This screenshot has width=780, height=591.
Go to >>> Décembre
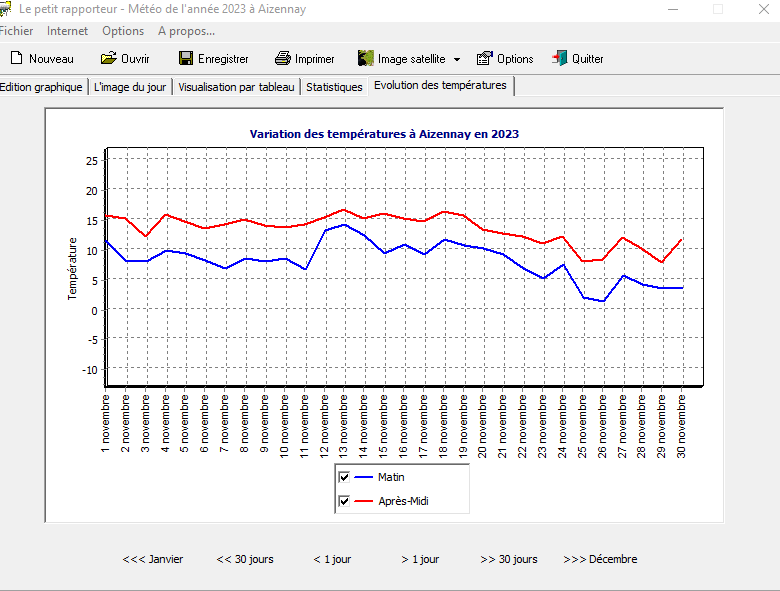tap(600, 559)
